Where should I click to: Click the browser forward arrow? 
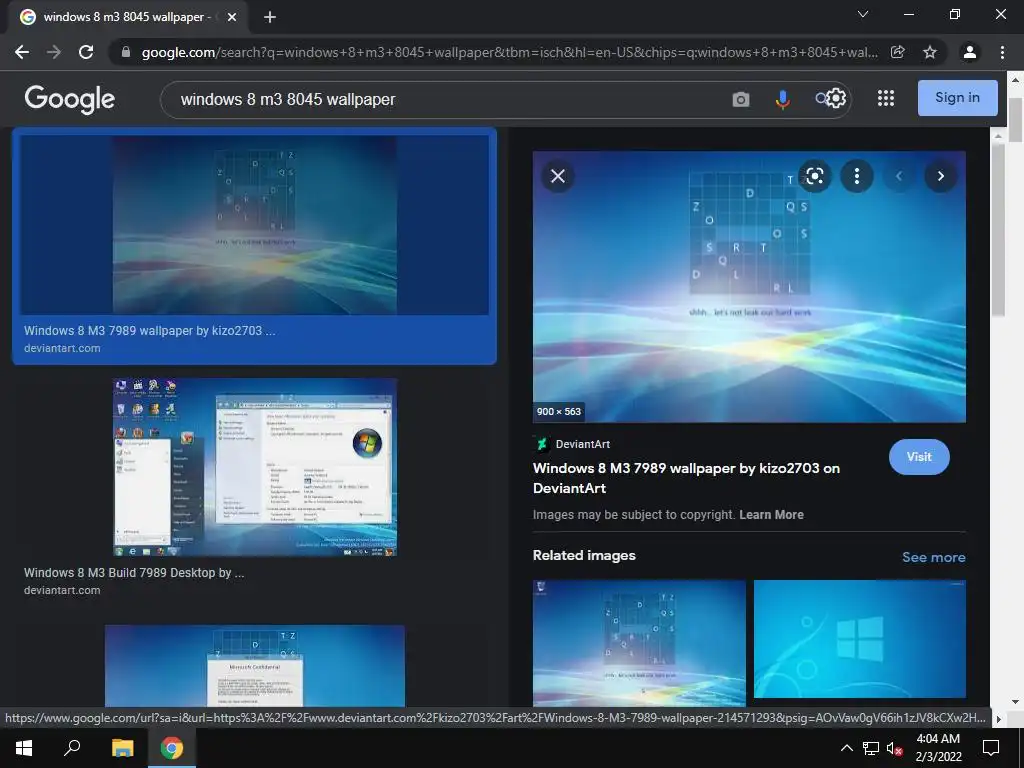[54, 52]
